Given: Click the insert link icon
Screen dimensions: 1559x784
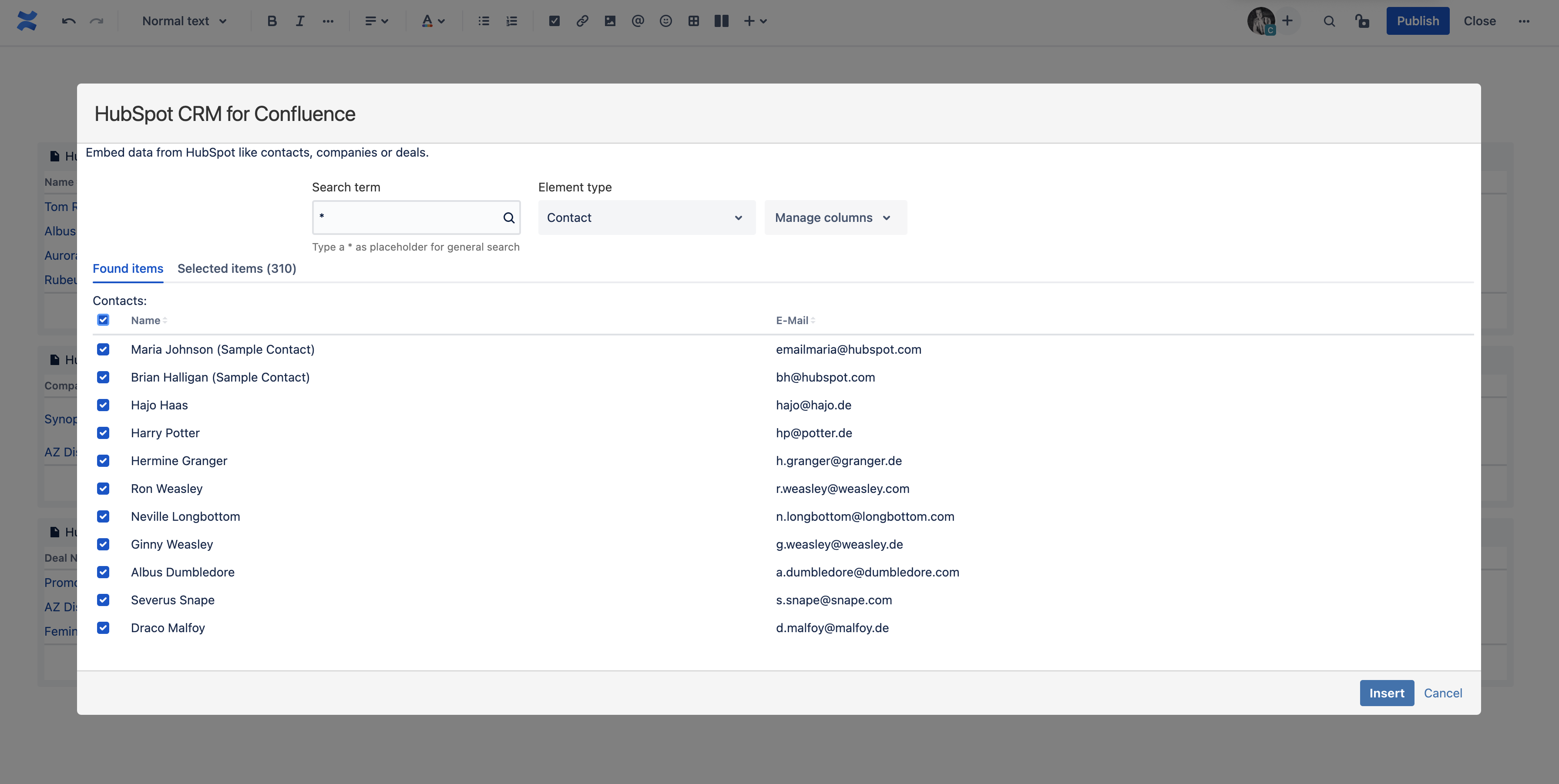Looking at the screenshot, I should click(582, 21).
